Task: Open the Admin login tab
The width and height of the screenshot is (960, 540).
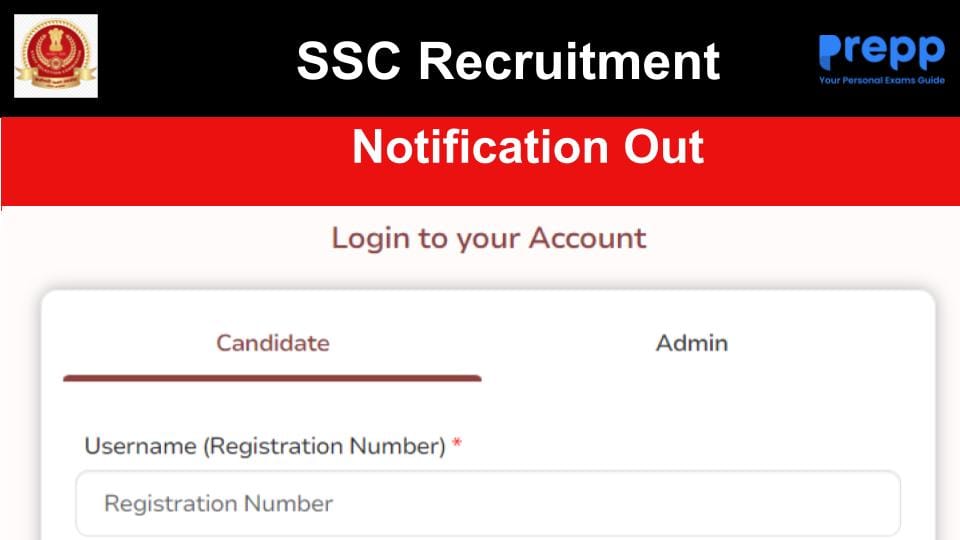Action: (x=691, y=343)
